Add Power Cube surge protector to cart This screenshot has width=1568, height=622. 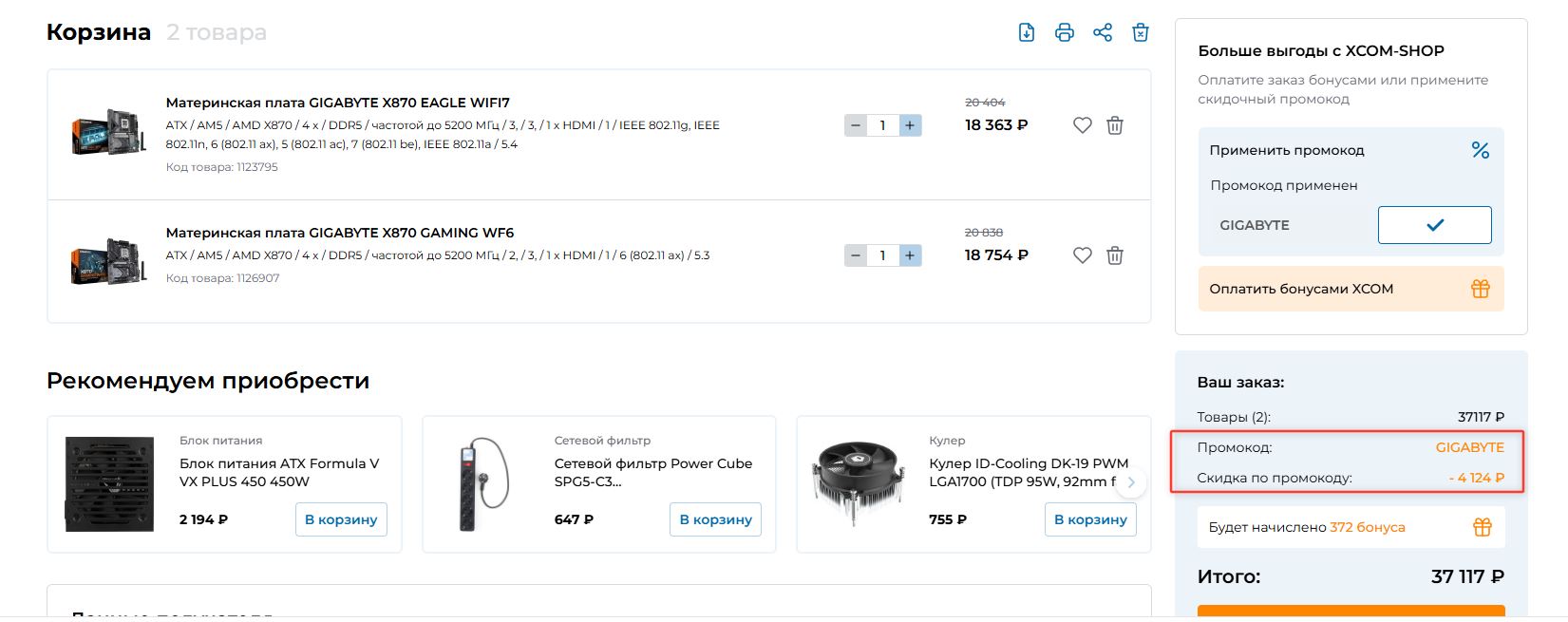pos(715,519)
